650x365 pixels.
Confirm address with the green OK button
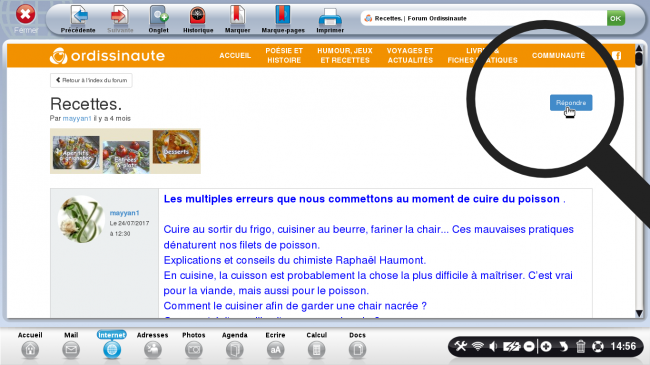616,18
